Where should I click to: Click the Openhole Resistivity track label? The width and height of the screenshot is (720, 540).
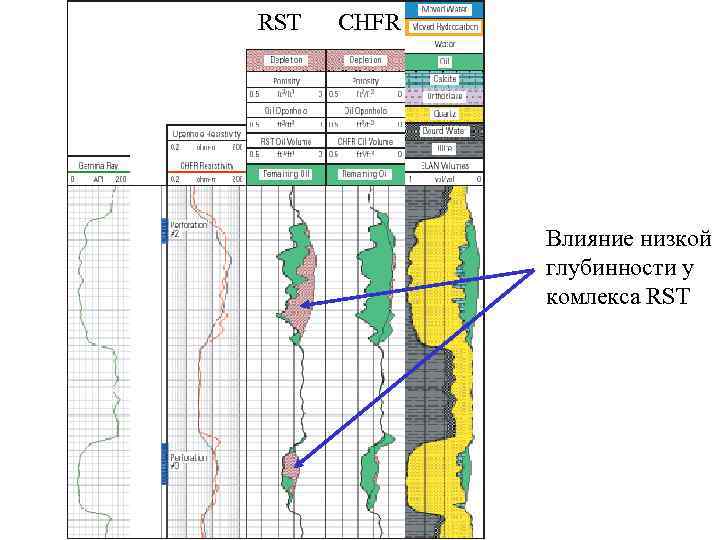point(206,134)
